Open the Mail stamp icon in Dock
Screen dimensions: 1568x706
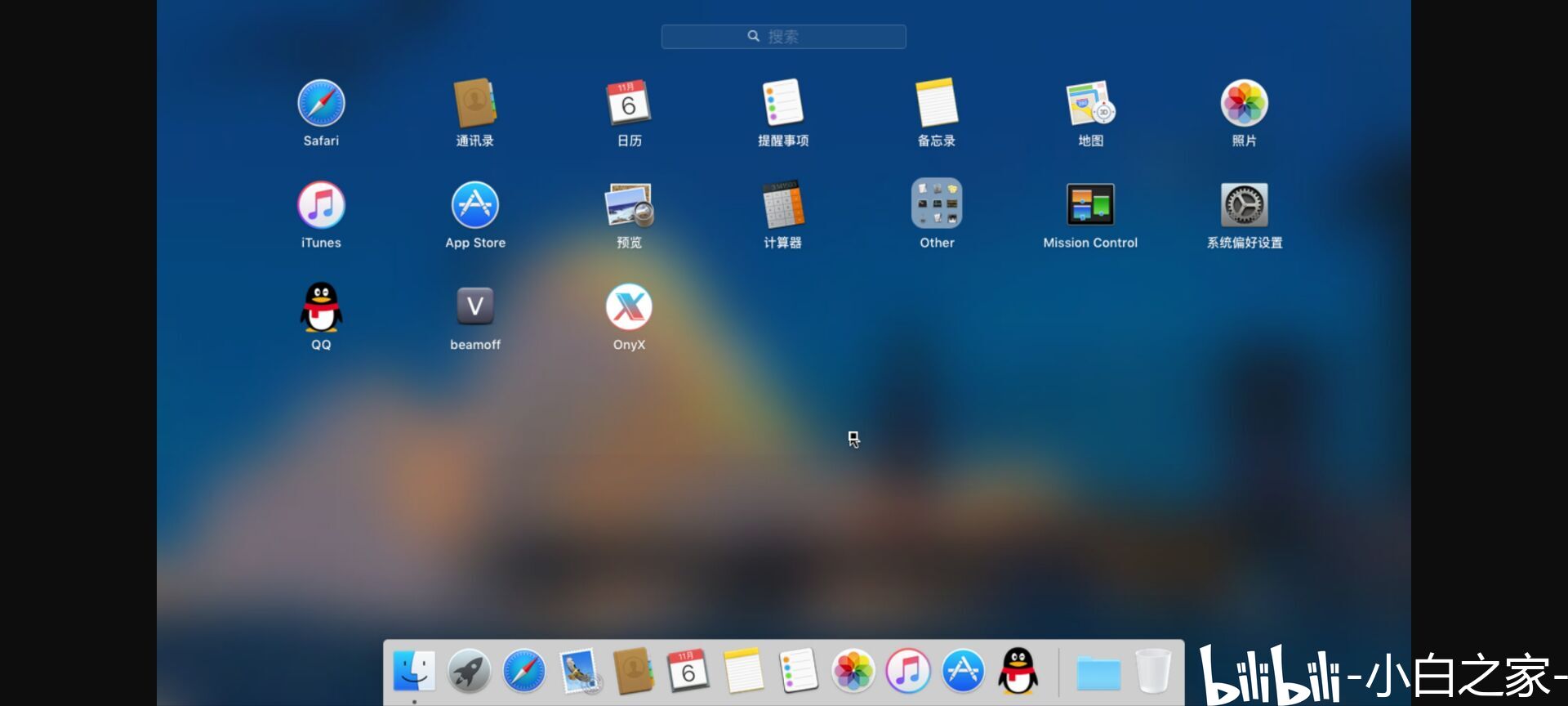[x=579, y=672]
